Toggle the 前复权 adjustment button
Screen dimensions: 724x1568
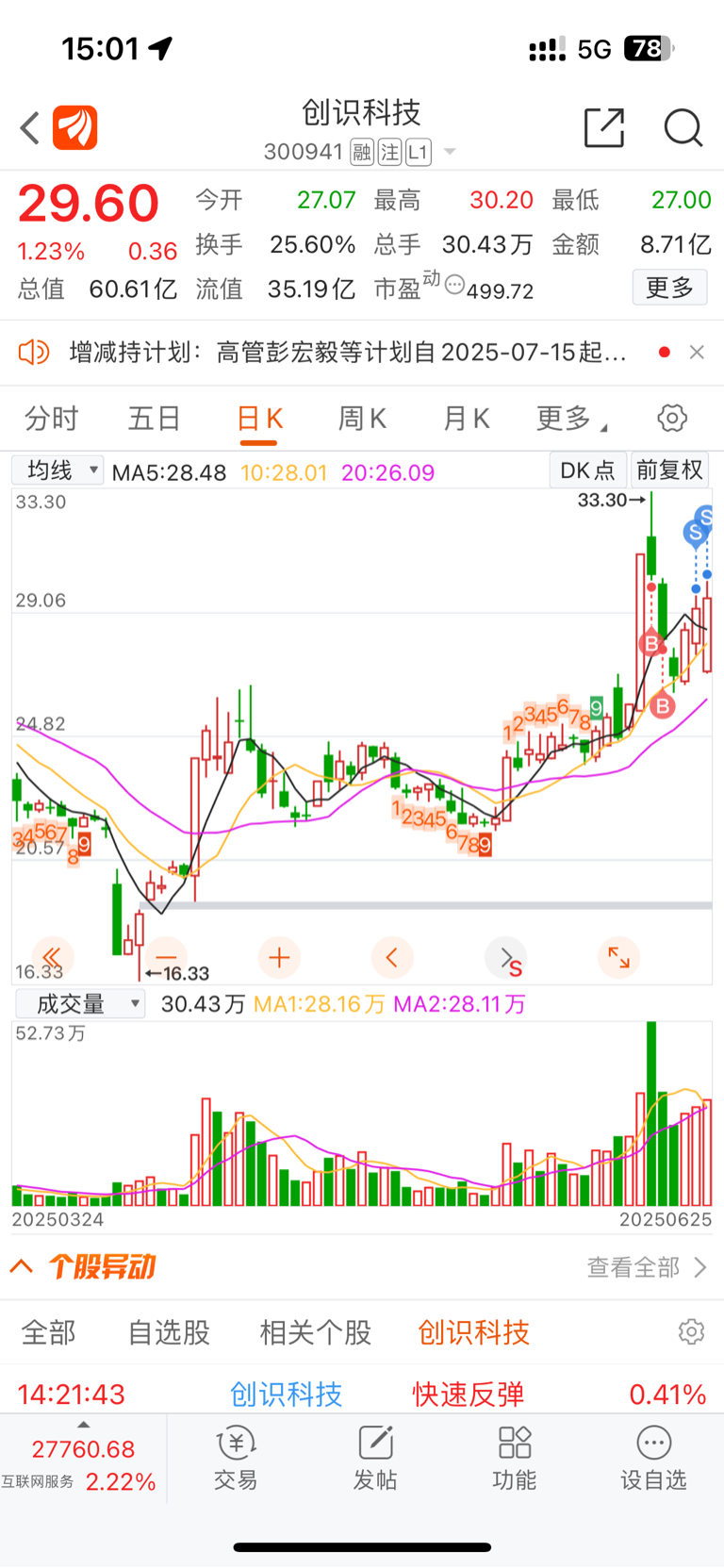(x=669, y=470)
